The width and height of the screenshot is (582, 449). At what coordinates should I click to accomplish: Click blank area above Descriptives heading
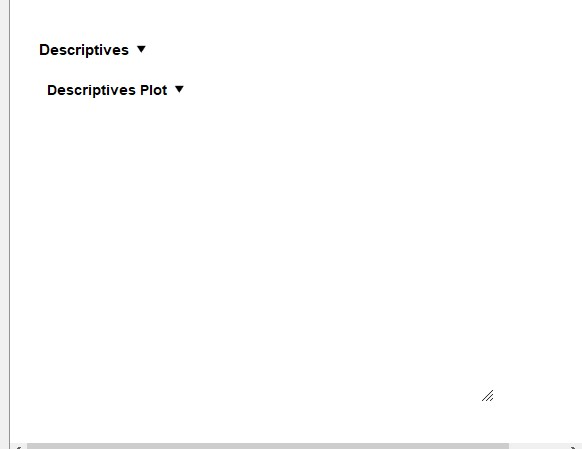(x=260, y=19)
